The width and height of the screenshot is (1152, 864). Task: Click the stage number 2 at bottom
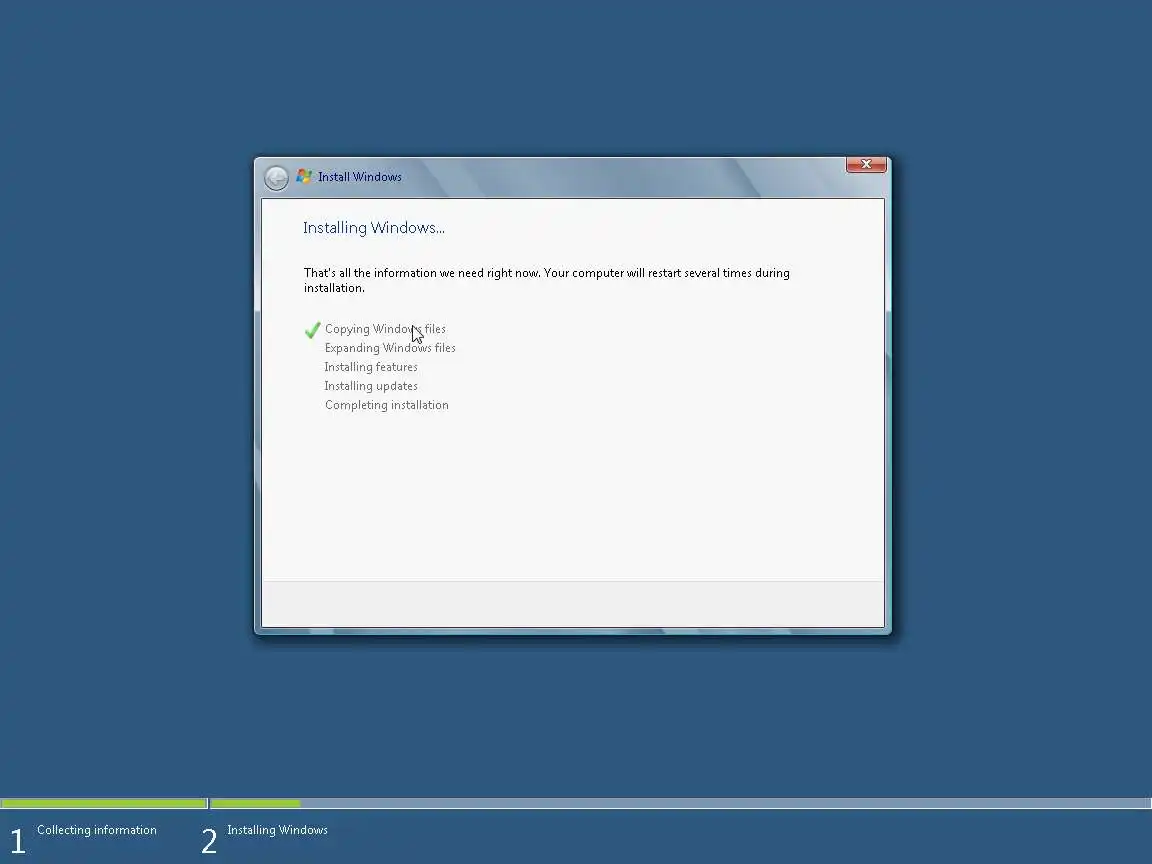209,840
